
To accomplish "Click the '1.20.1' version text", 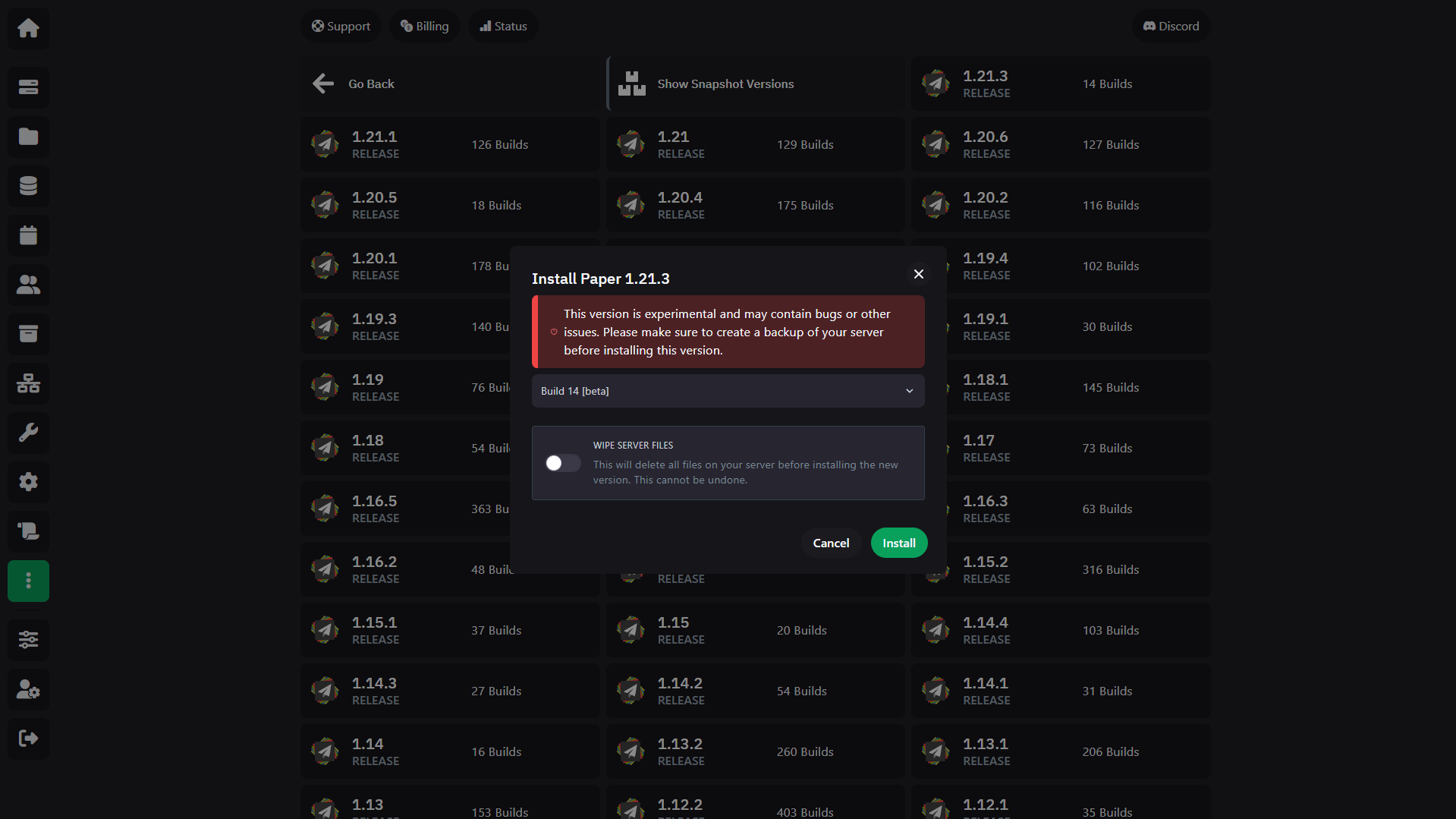I will (x=374, y=258).
